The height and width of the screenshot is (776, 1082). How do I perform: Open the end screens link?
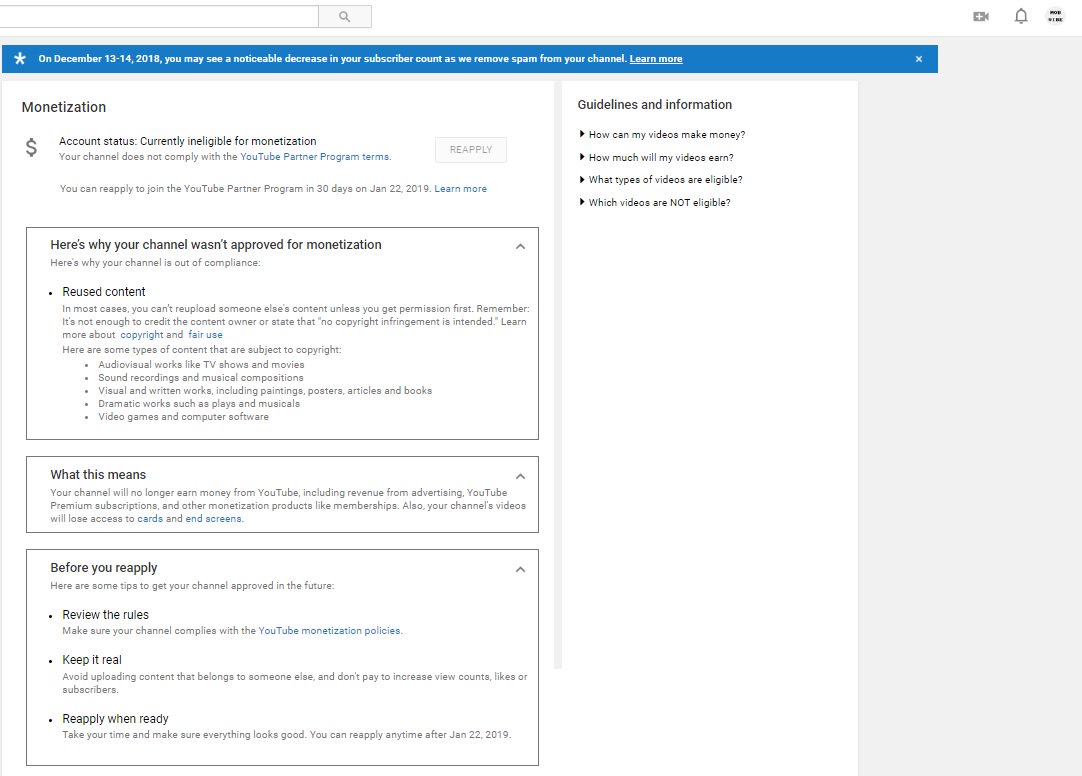click(213, 519)
